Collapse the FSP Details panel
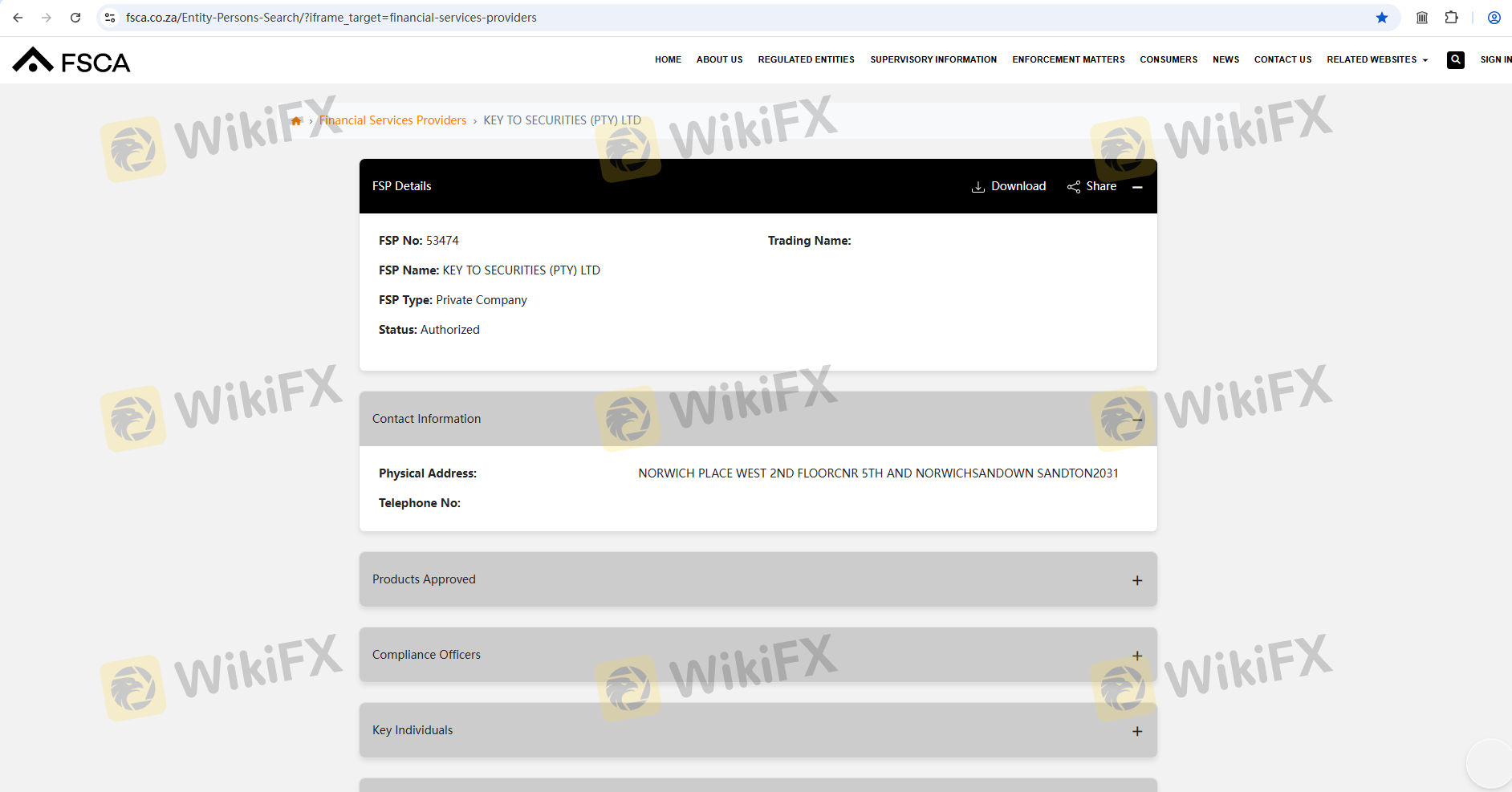The height and width of the screenshot is (792, 1512). pos(1137,187)
